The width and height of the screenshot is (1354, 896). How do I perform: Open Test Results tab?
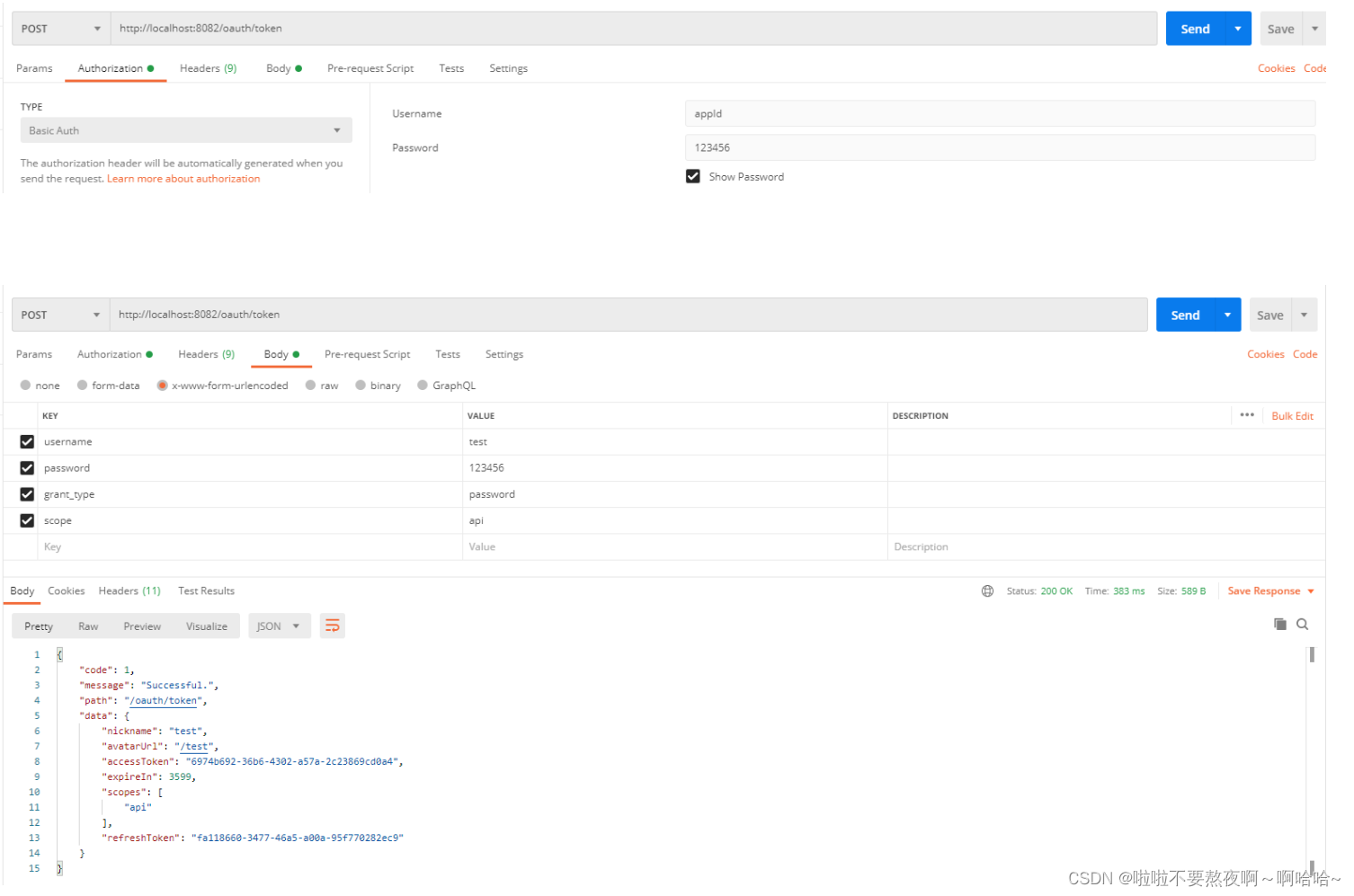click(207, 591)
